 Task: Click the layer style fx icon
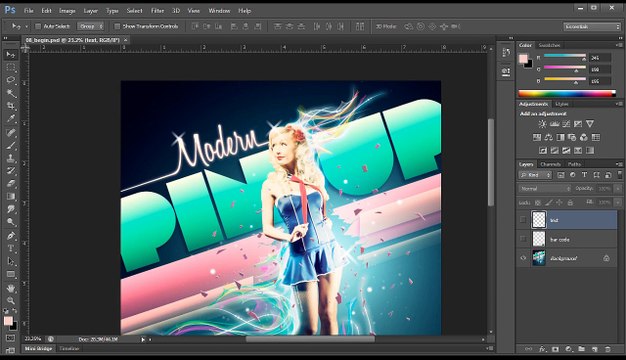point(542,349)
